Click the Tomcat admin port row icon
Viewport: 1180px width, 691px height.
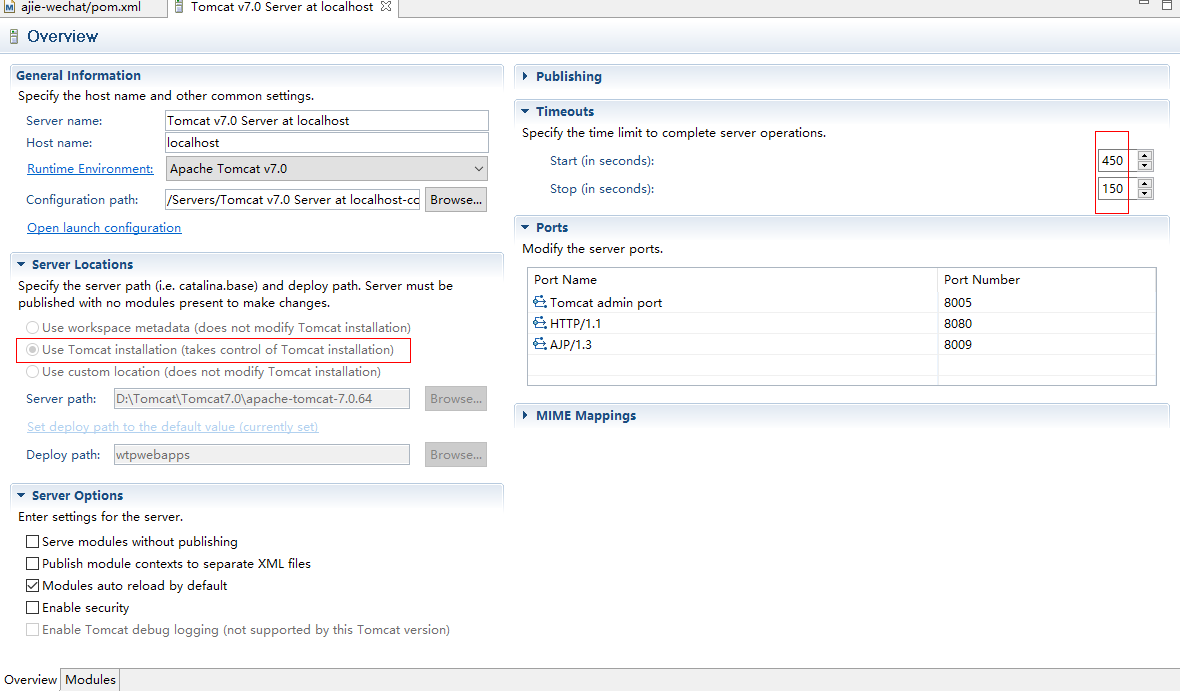pos(540,302)
